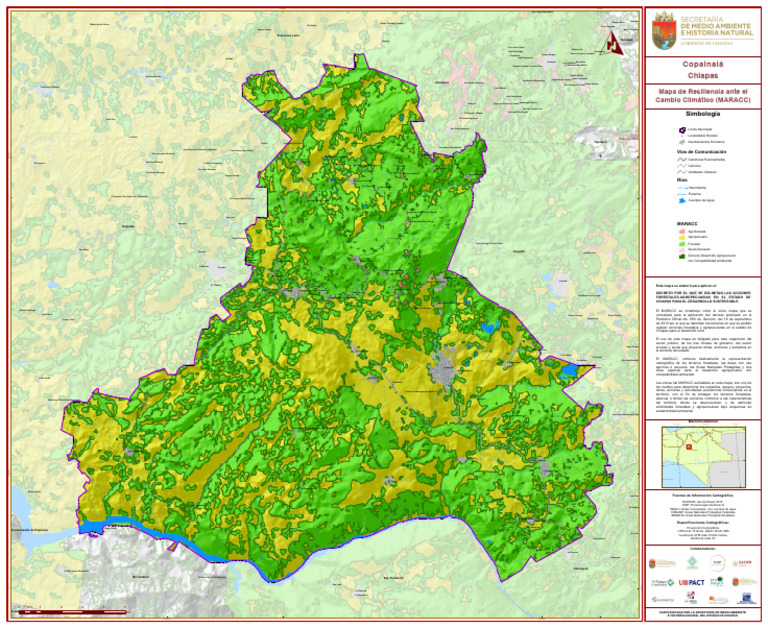Click the scale bar beneath the map
Screen dimensions: 768x628
[72, 611]
